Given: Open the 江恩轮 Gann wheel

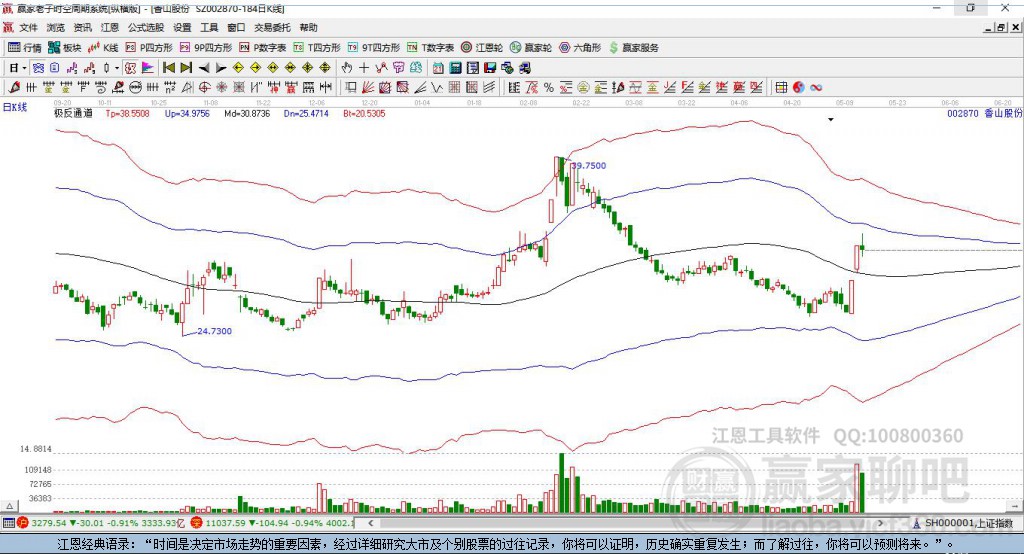Looking at the screenshot, I should 482,48.
